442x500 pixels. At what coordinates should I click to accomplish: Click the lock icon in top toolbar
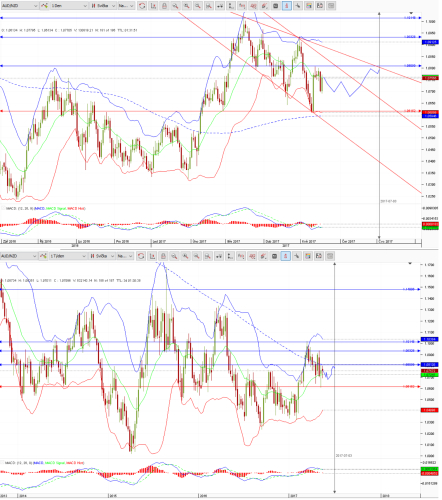164,6
